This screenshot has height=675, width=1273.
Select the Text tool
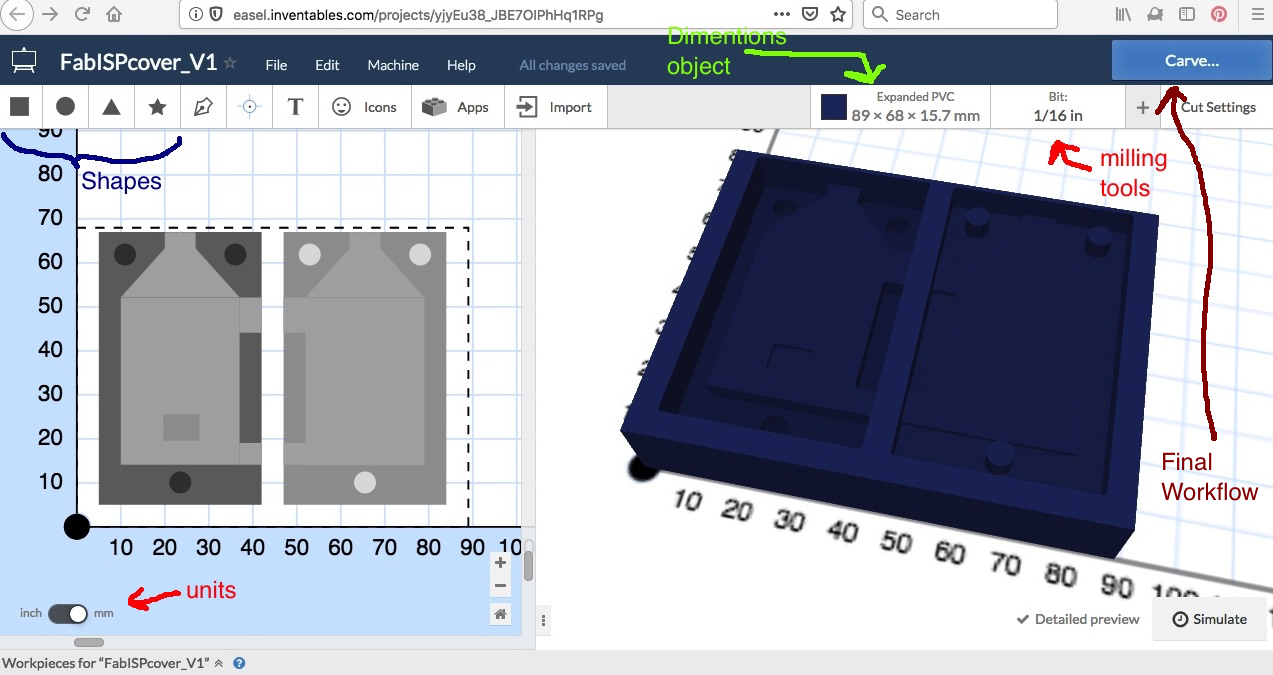pyautogui.click(x=295, y=107)
